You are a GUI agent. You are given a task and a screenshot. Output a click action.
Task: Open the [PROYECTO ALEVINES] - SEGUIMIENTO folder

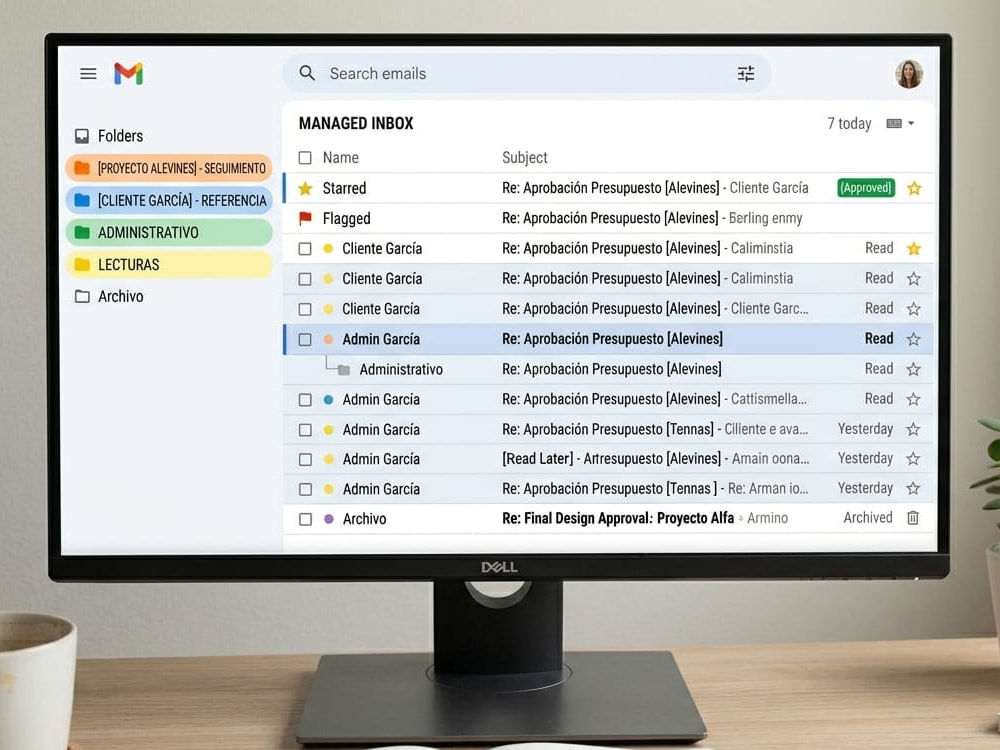[169, 168]
